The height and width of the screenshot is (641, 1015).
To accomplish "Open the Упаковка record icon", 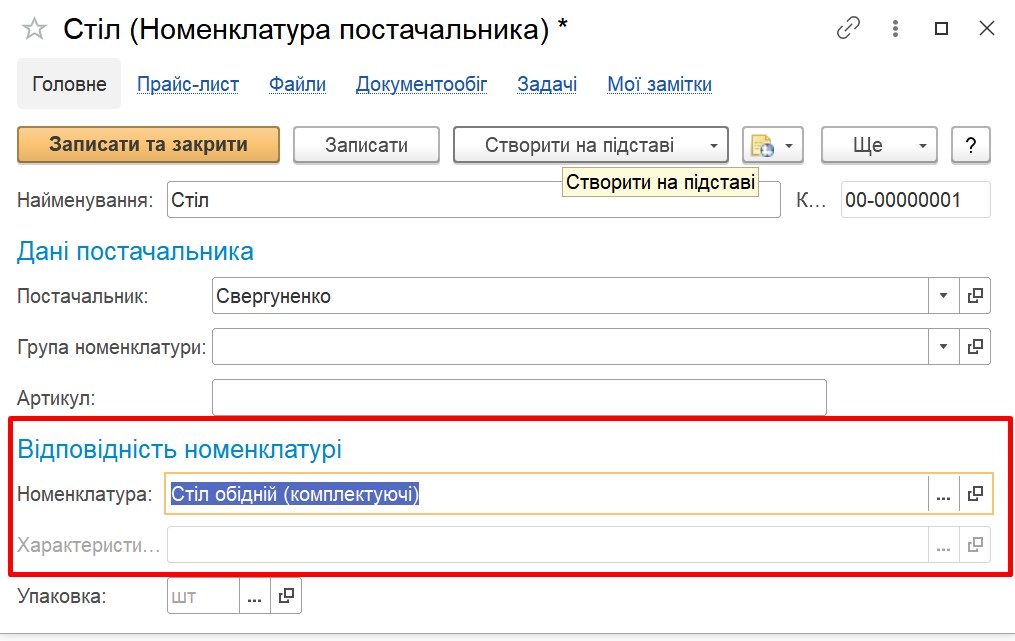I will (286, 596).
